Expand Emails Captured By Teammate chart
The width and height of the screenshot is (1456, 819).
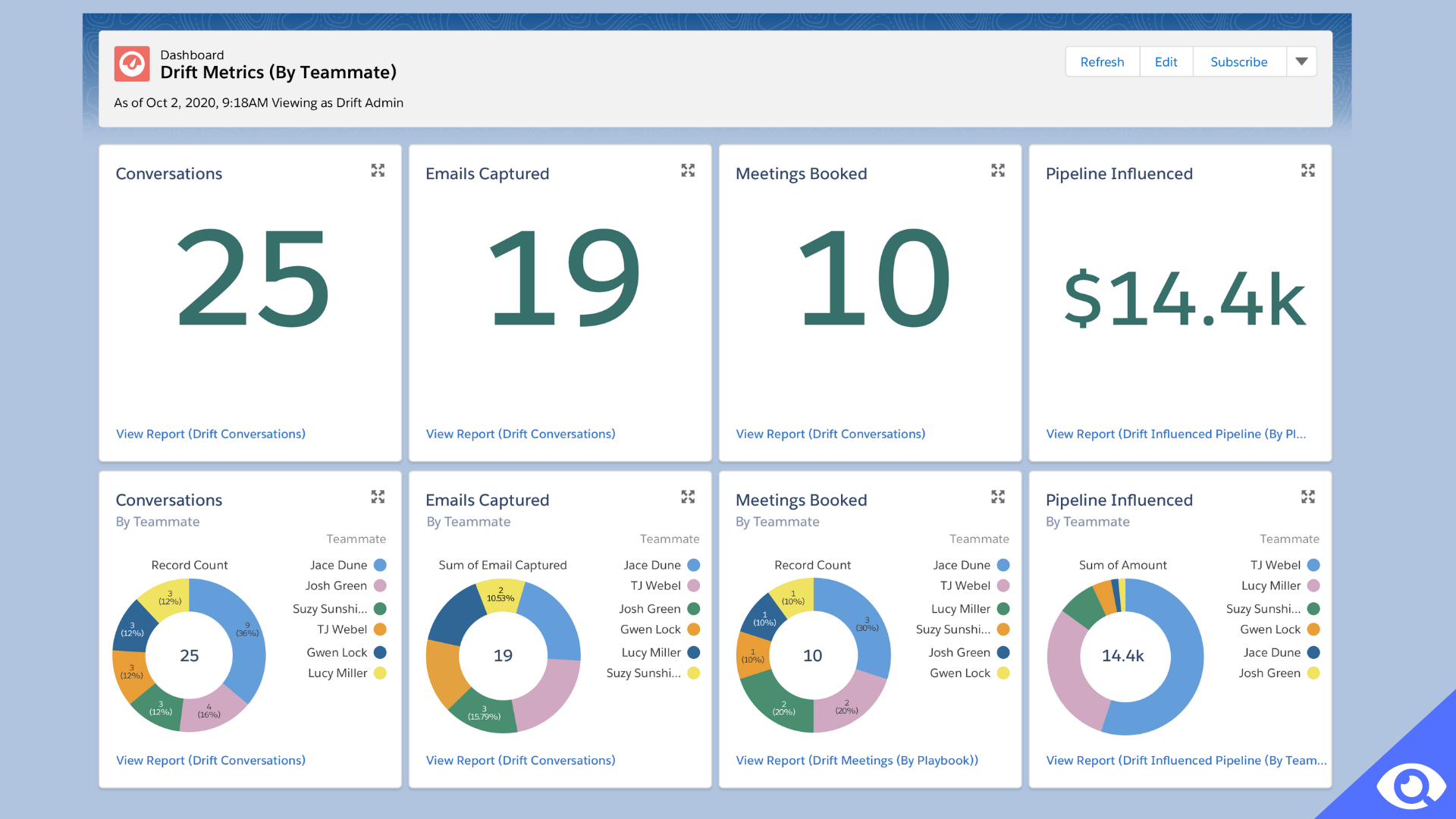point(688,497)
